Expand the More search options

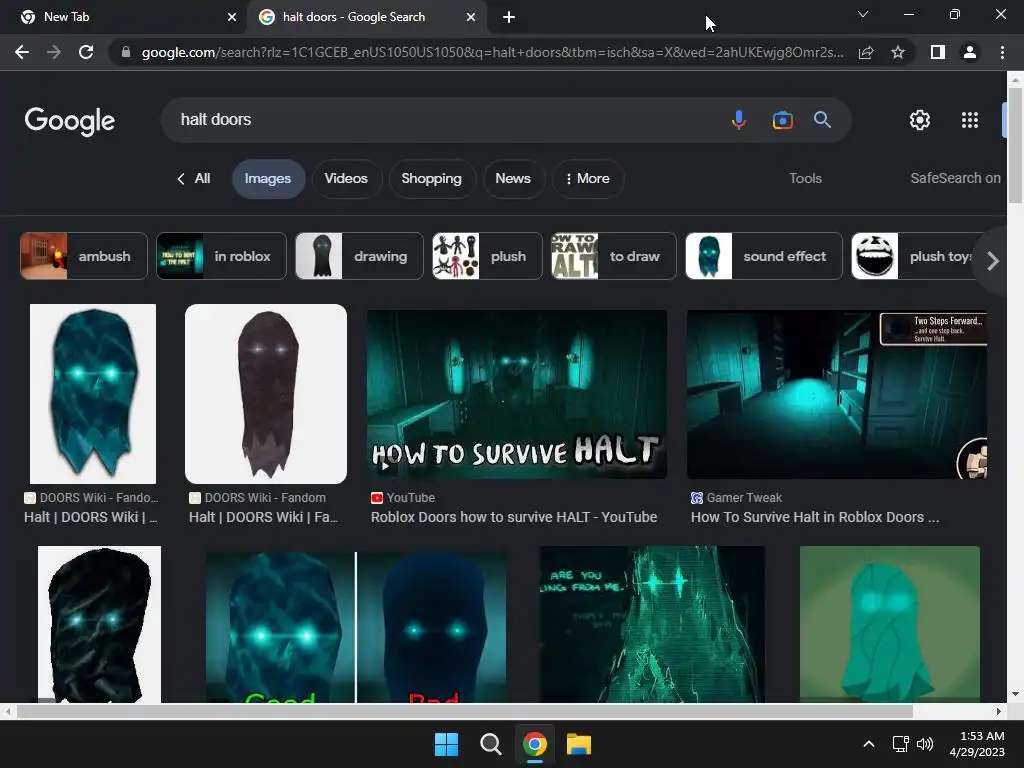[588, 179]
